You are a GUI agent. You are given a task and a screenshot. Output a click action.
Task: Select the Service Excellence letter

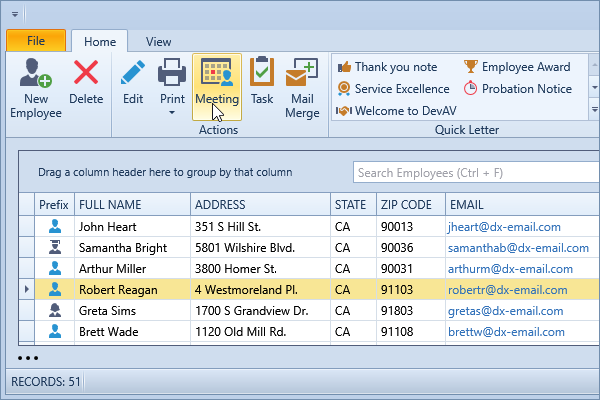point(393,89)
